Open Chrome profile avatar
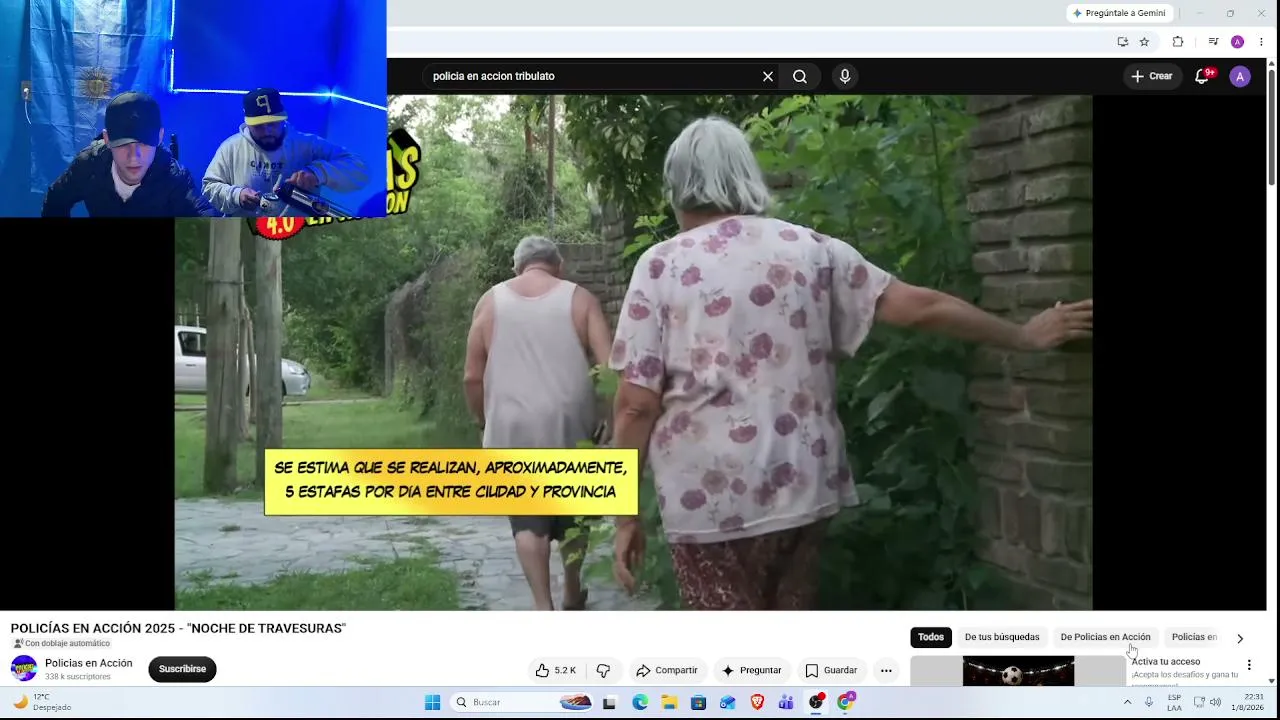Screen dimensions: 1280x720 [1237, 42]
